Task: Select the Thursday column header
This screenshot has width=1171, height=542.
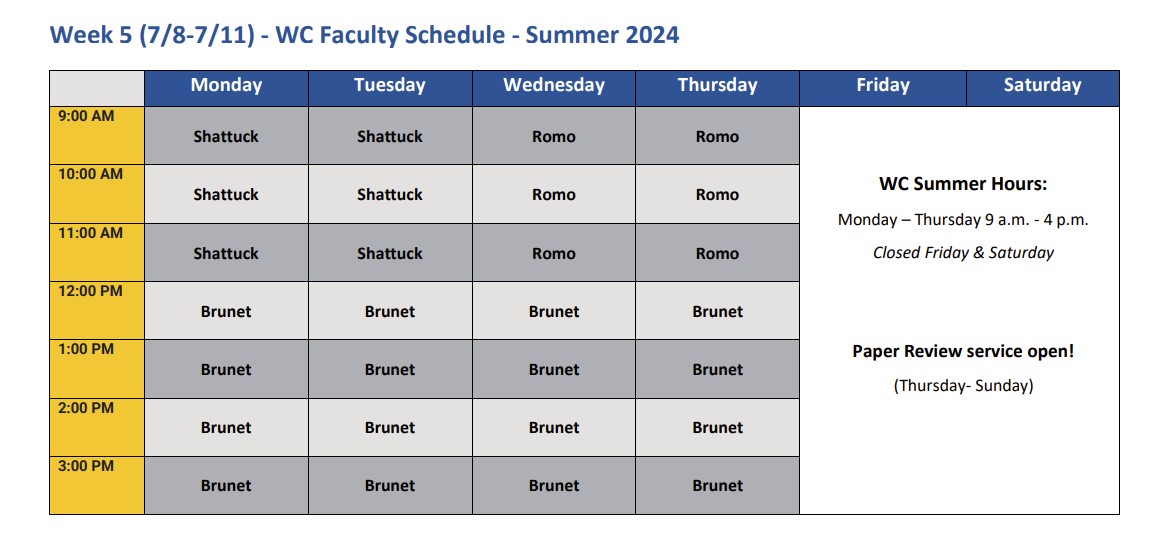Action: pyautogui.click(x=717, y=86)
